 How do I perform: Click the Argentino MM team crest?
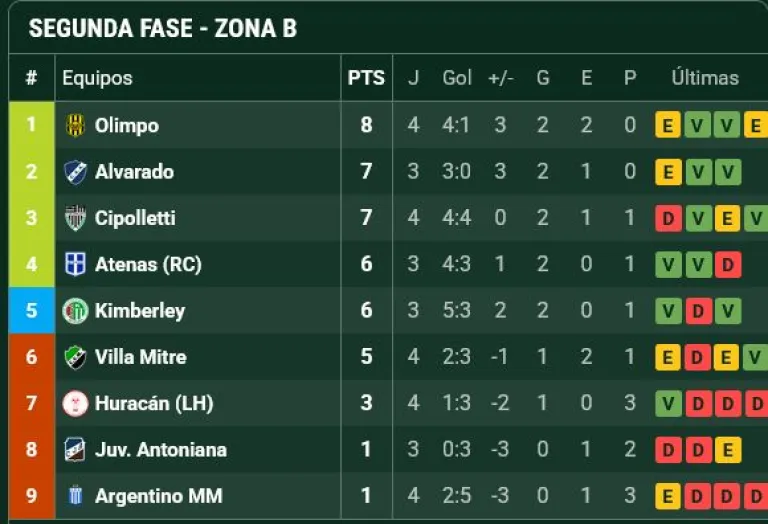tap(75, 496)
